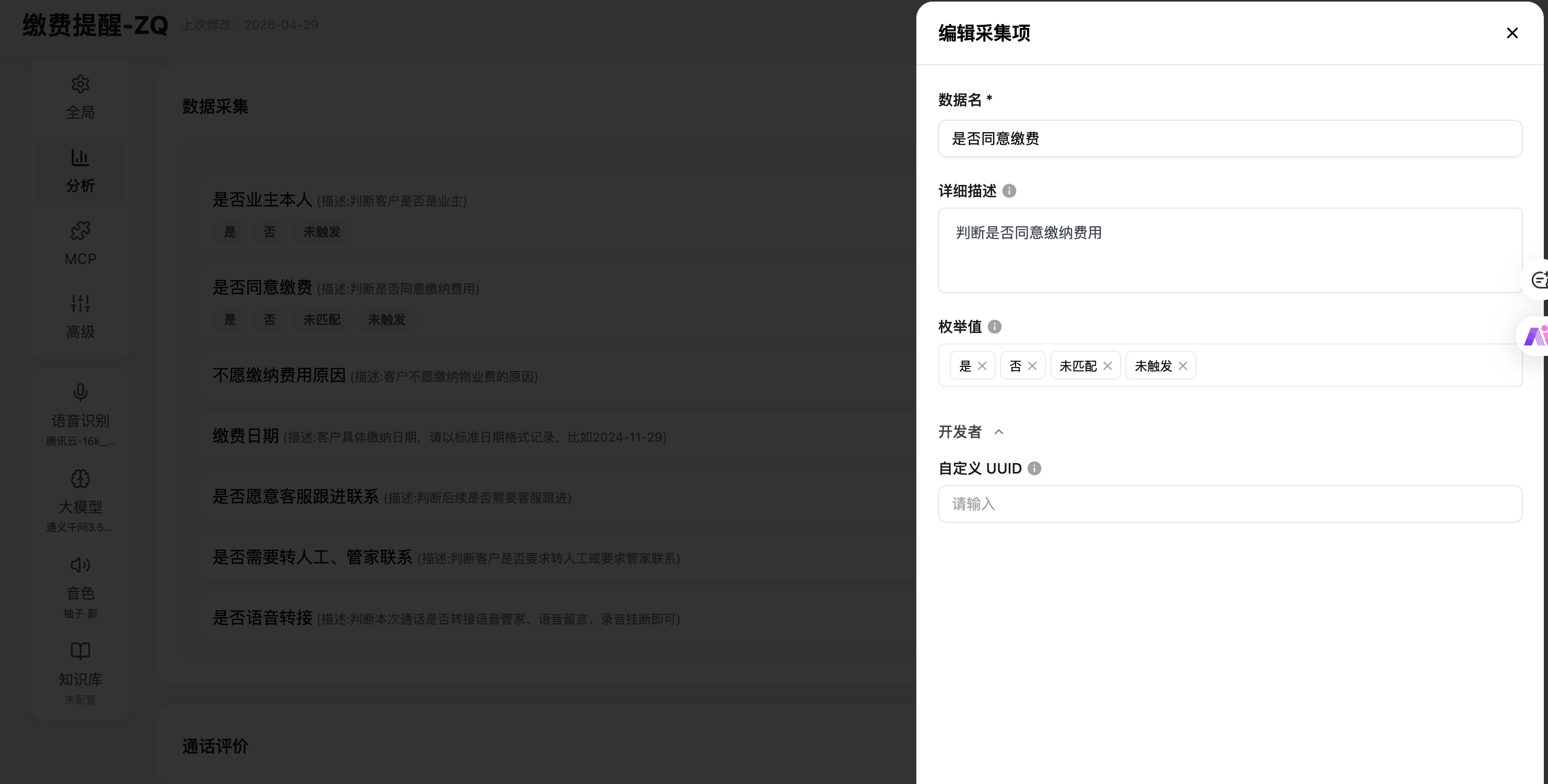Close the 编辑采集项 panel
The height and width of the screenshot is (784, 1548).
1512,33
